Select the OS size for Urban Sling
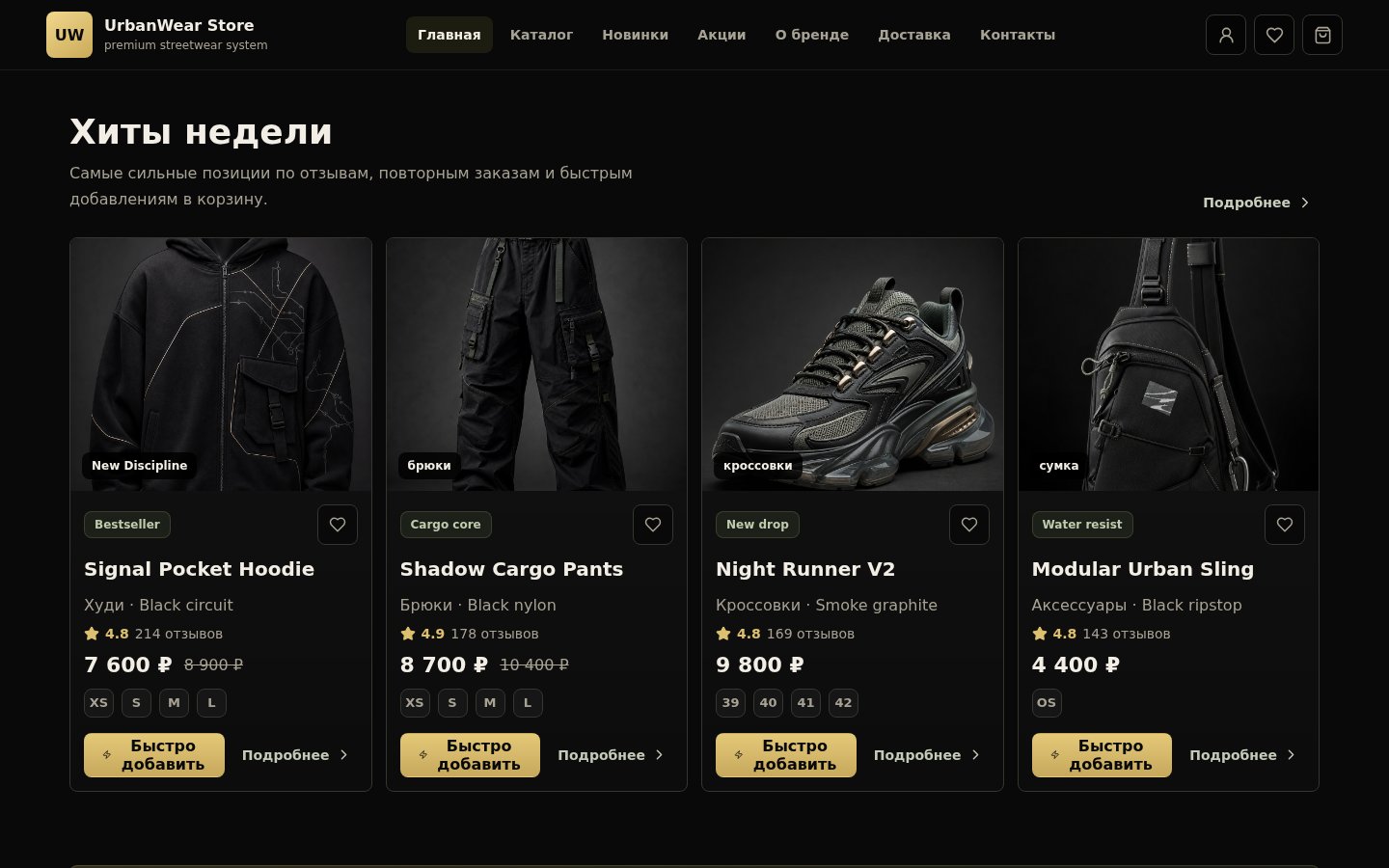Screen dimensions: 1389x868 click(x=1047, y=703)
